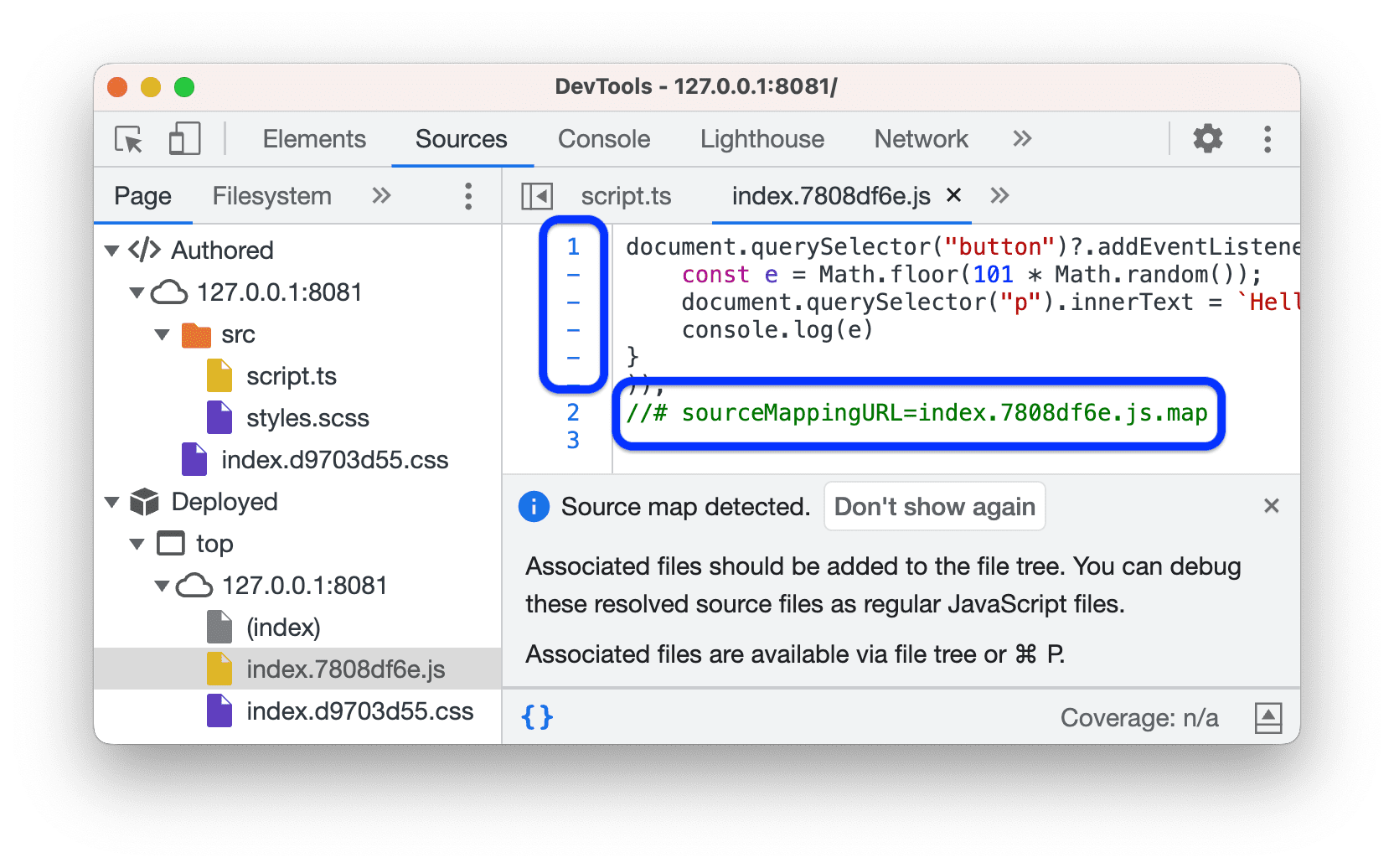Viewport: 1394px width, 868px height.
Task: Pretty-print the source using the braces icon
Action: [x=537, y=717]
